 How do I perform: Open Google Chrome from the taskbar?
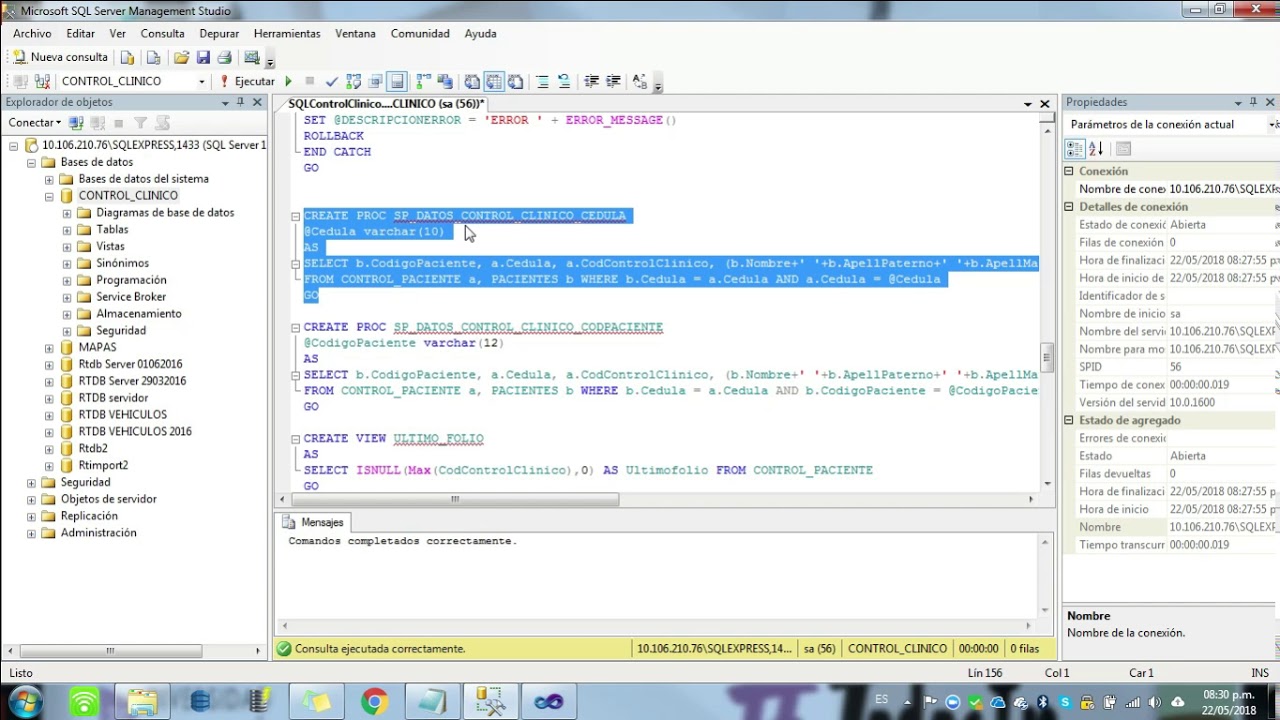pyautogui.click(x=375, y=701)
